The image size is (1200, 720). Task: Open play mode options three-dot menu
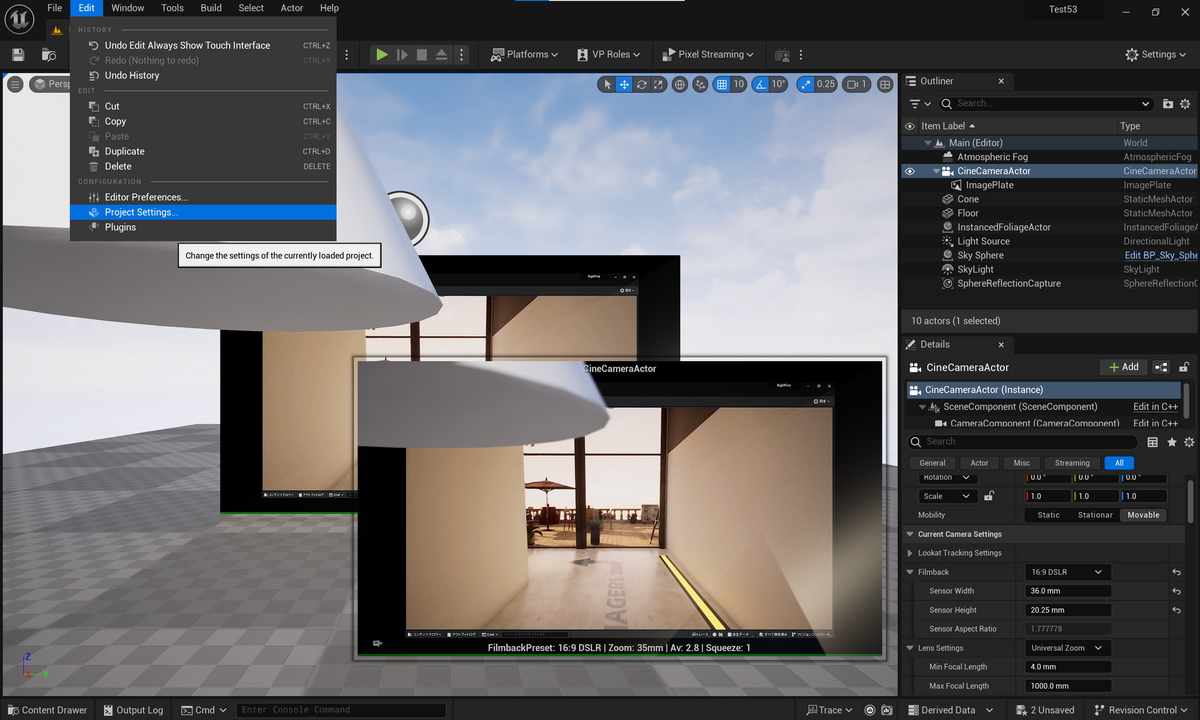(463, 55)
